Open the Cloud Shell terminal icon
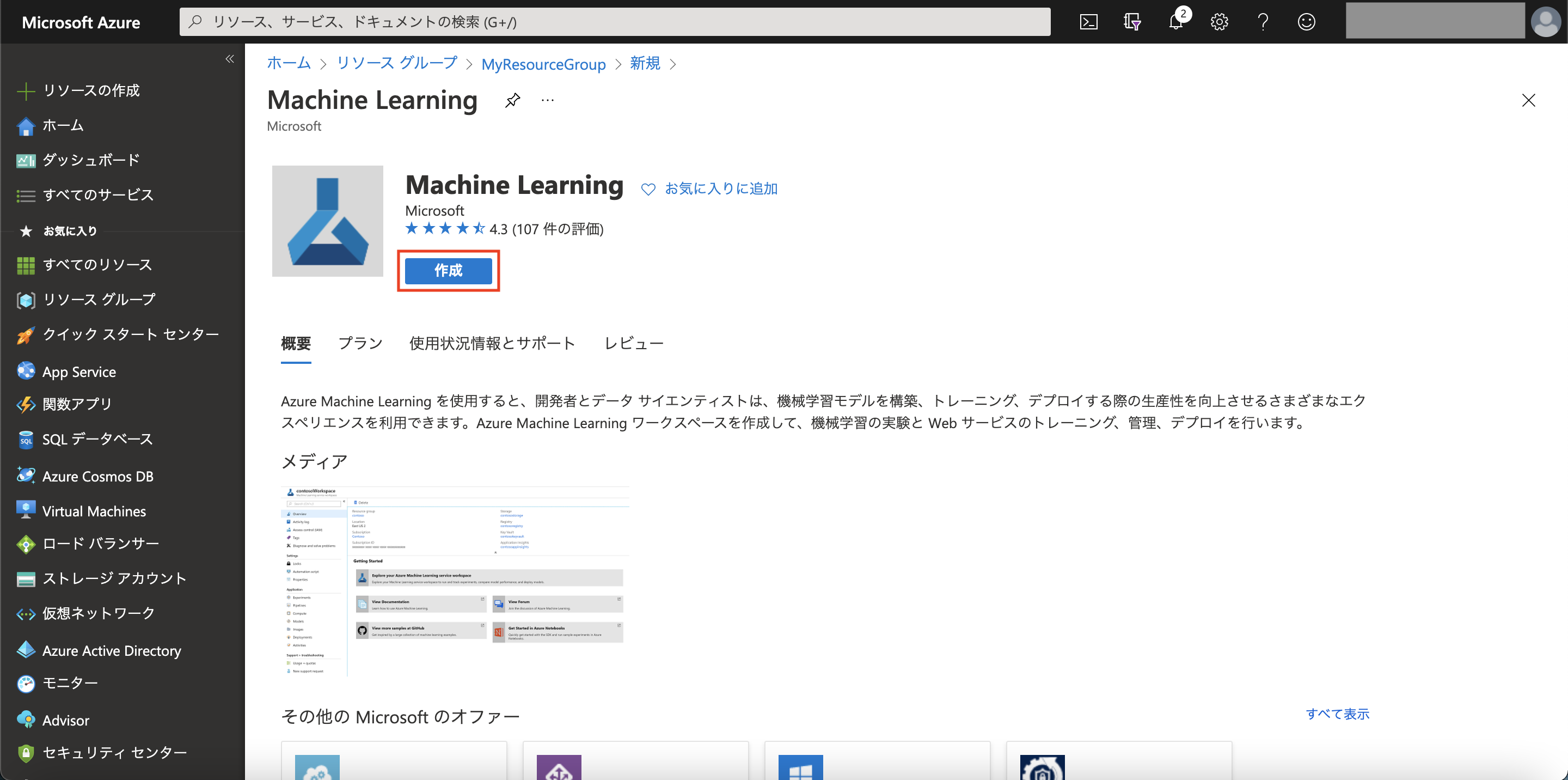Screen dimensions: 1568x780 point(1089,21)
